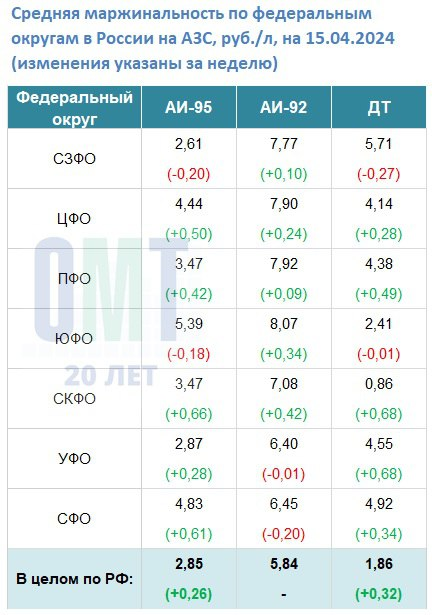Click the total АИ-92 value 5,84
This screenshot has width=432, height=615.
point(284,564)
